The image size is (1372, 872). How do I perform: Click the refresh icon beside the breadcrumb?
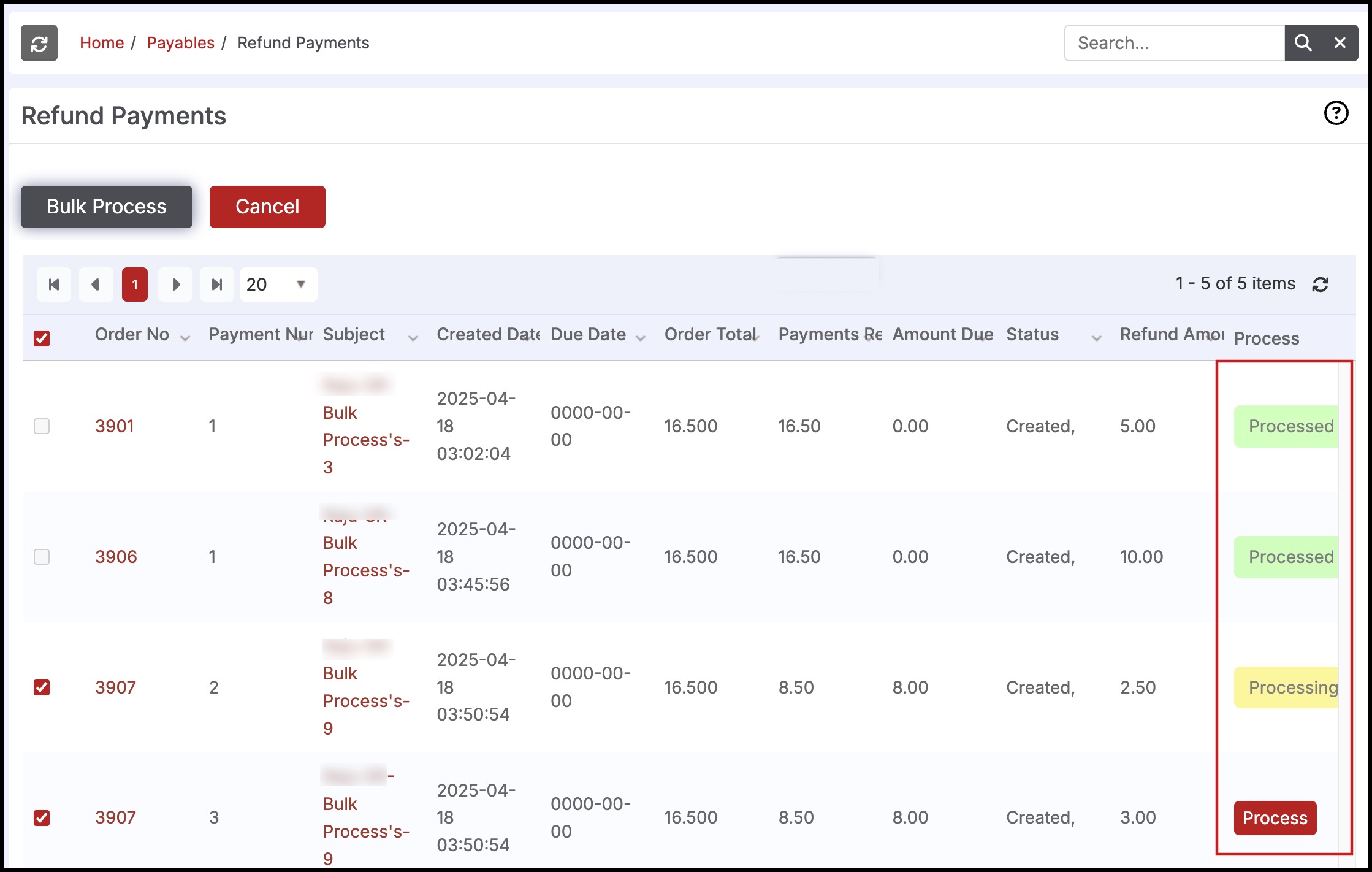[x=39, y=44]
